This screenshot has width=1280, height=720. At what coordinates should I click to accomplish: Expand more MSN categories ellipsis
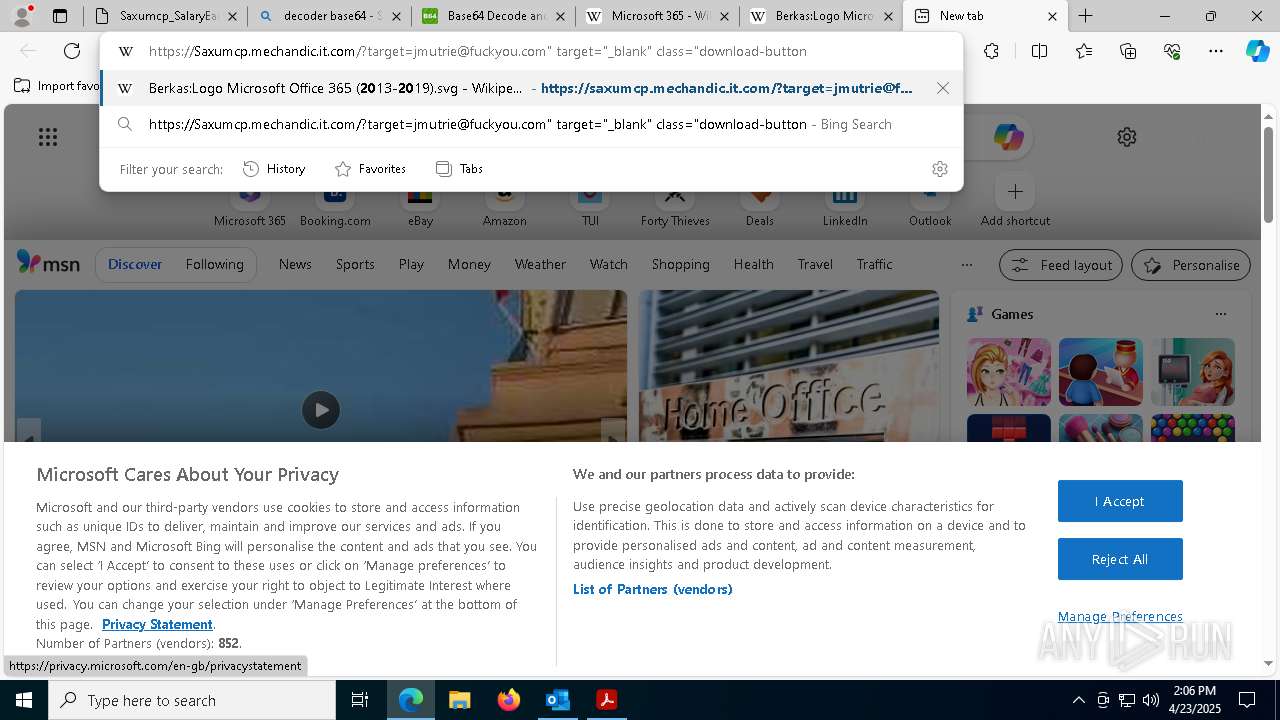pyautogui.click(x=966, y=265)
